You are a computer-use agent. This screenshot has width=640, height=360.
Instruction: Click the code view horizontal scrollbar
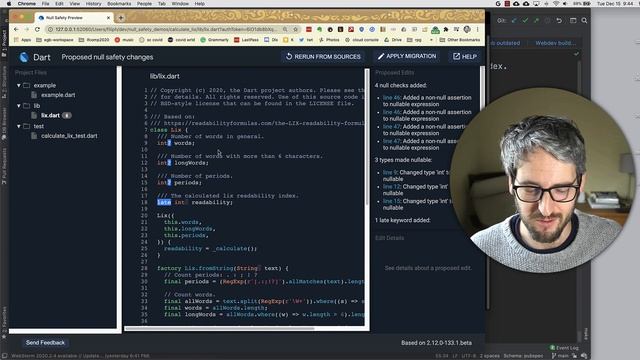[x=220, y=328]
